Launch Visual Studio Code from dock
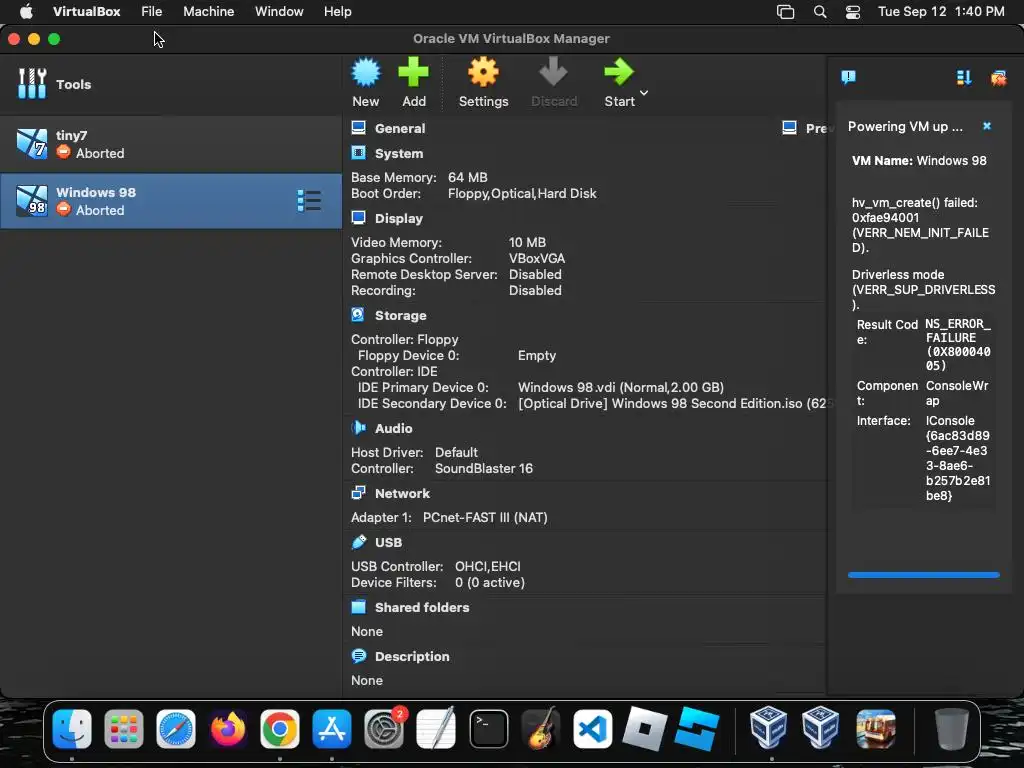The height and width of the screenshot is (768, 1024). click(593, 729)
